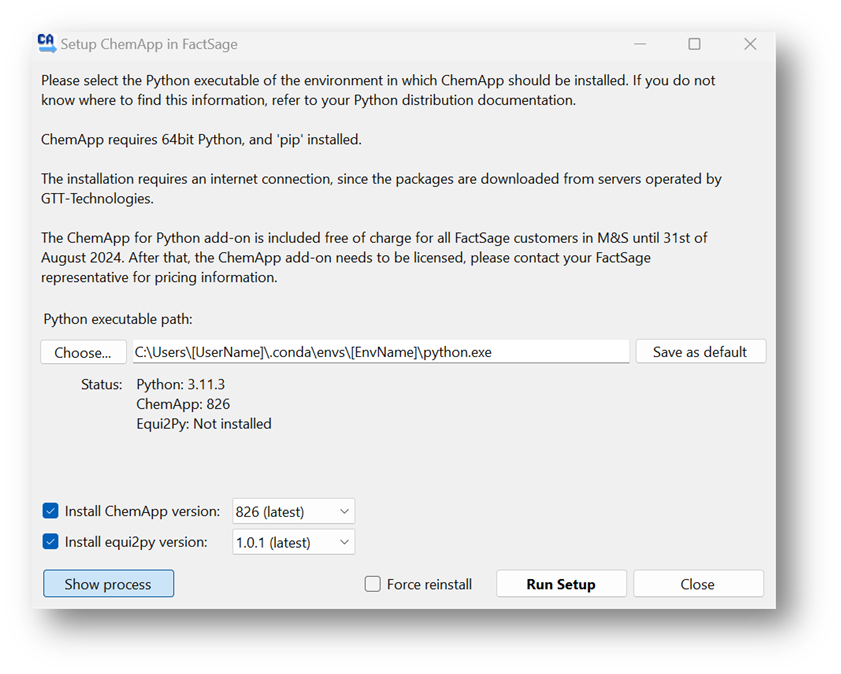Click the Force reinstall label text
Viewport: 841px width, 674px height.
[x=429, y=584]
